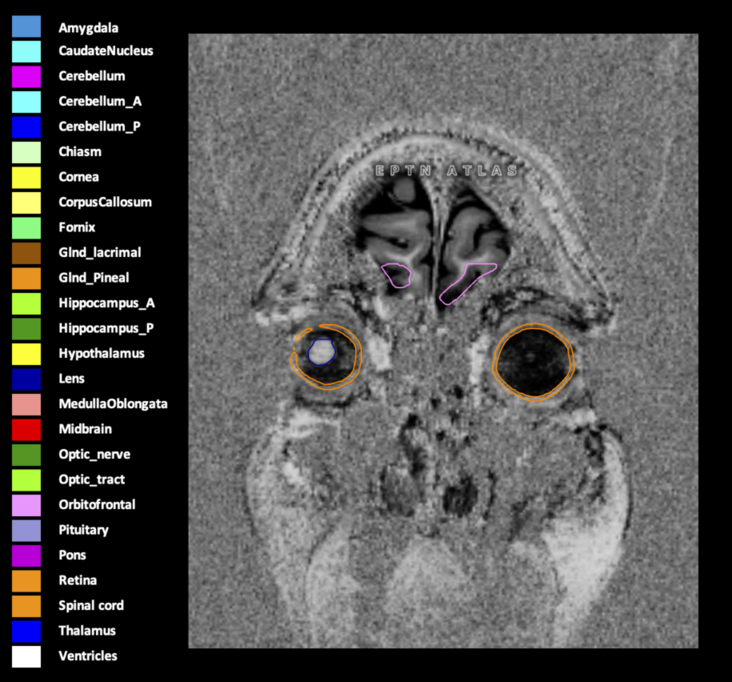Select the Midbrain red swatch
Image resolution: width=732 pixels, height=682 pixels.
click(26, 429)
